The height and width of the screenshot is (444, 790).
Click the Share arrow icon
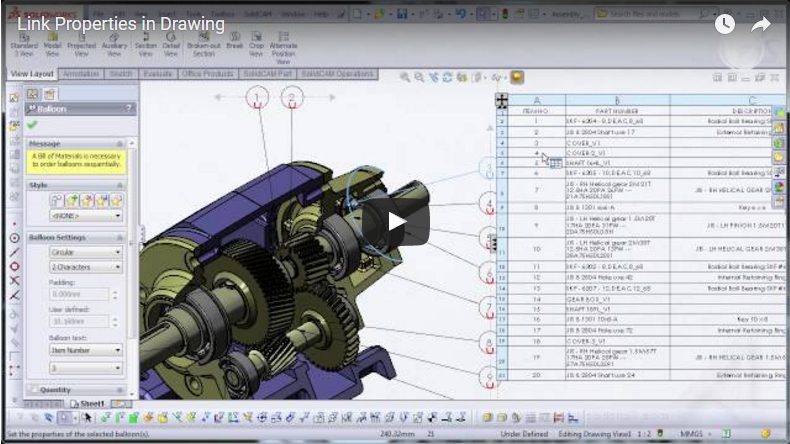coord(761,24)
